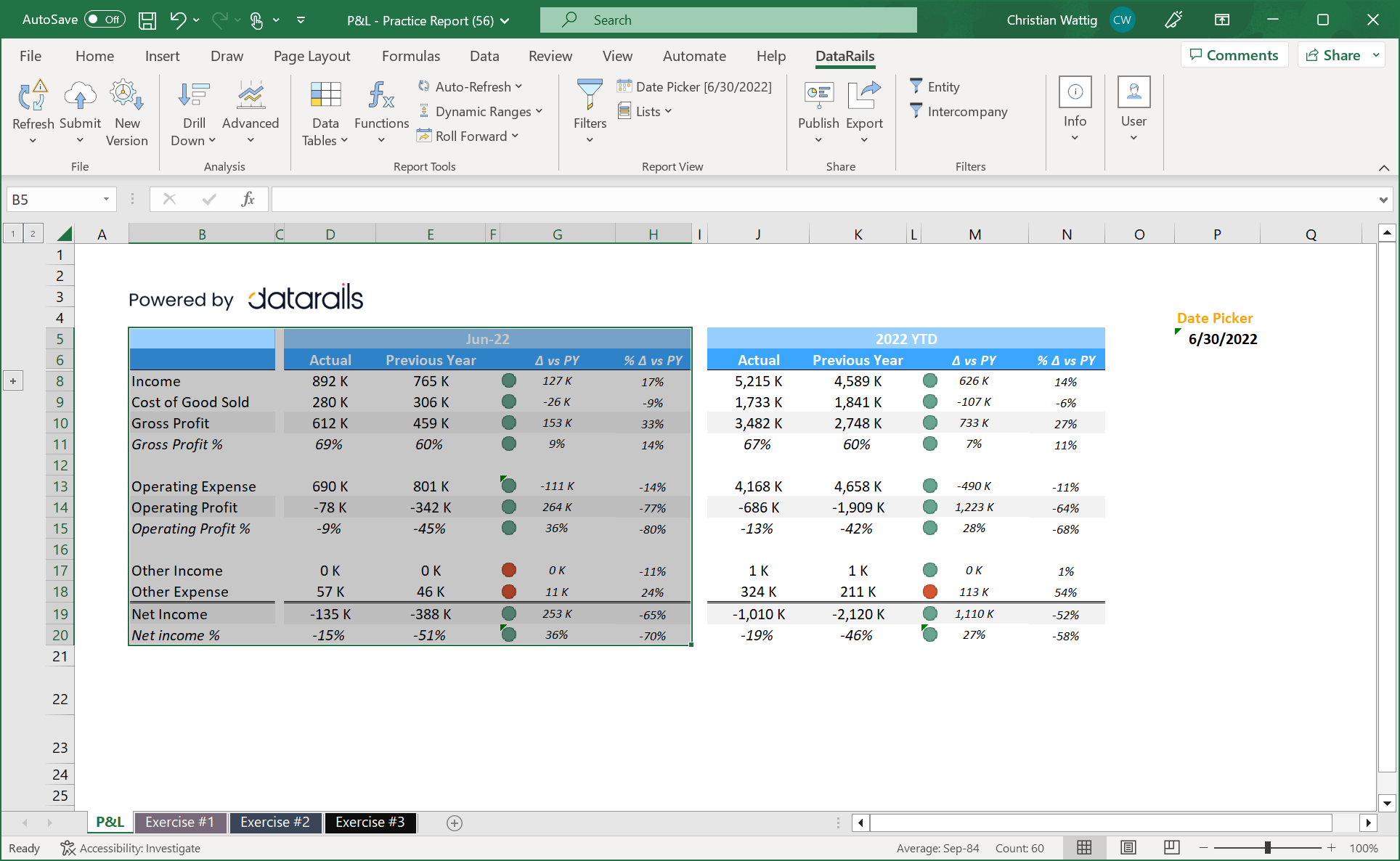Viewport: 1400px width, 861px height.
Task: Open the Auto-Refresh dropdown
Action: (x=470, y=86)
